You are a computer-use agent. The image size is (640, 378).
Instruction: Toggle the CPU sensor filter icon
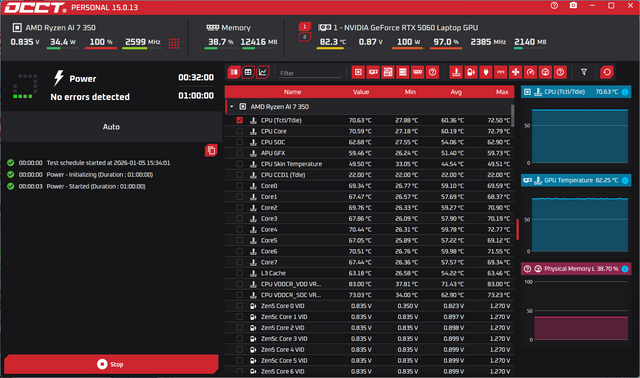(358, 72)
